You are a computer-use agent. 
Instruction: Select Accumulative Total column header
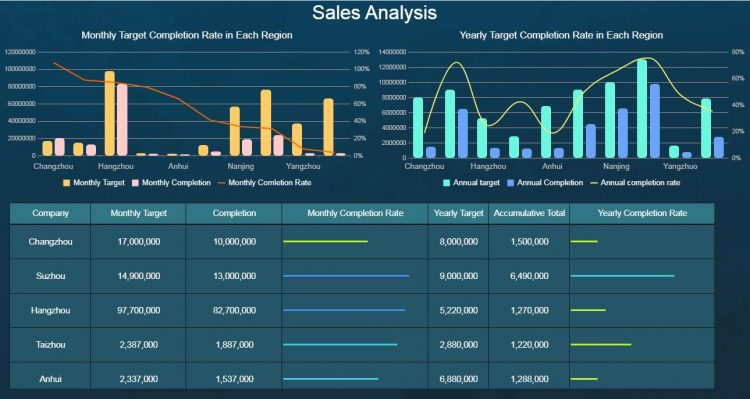click(529, 213)
